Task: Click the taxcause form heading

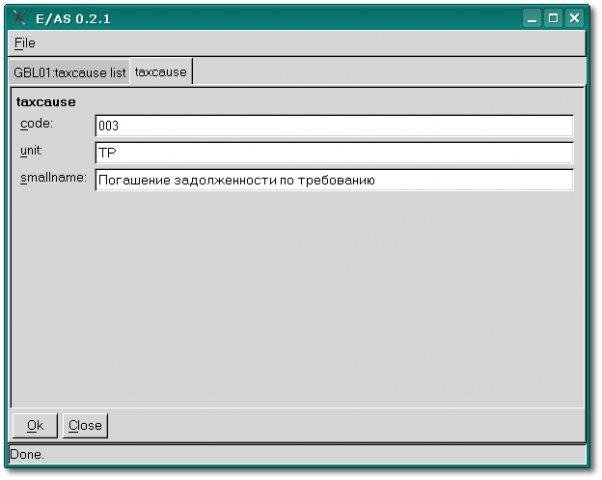Action: coord(46,102)
